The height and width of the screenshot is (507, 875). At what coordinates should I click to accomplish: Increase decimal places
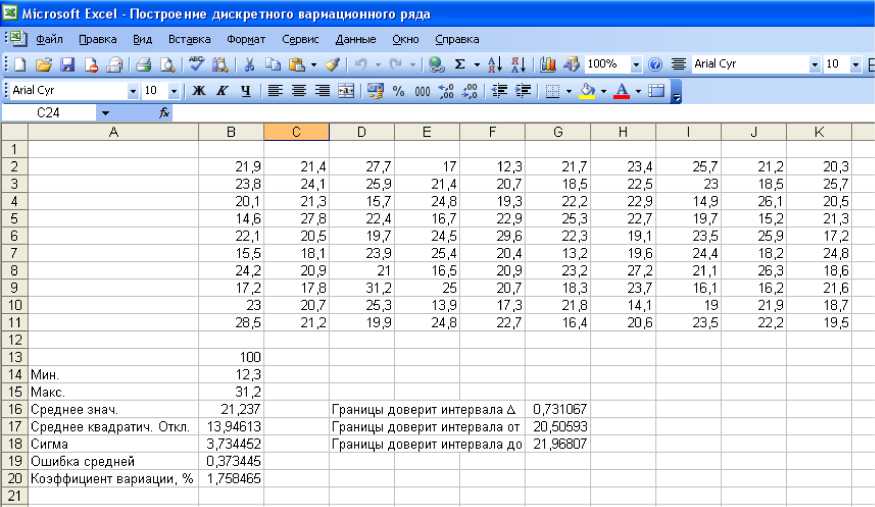tap(446, 90)
